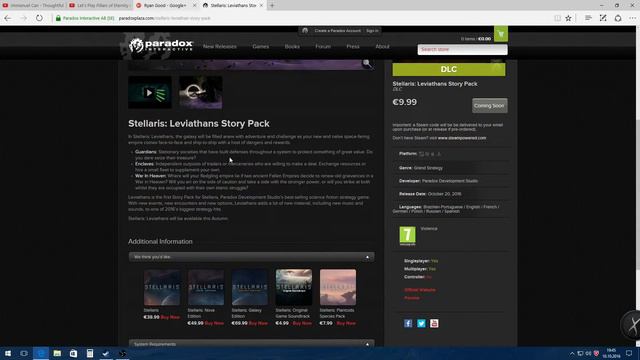Screen dimensions: 640x360
Task: Make a web note with pen icon
Action: 603,18
